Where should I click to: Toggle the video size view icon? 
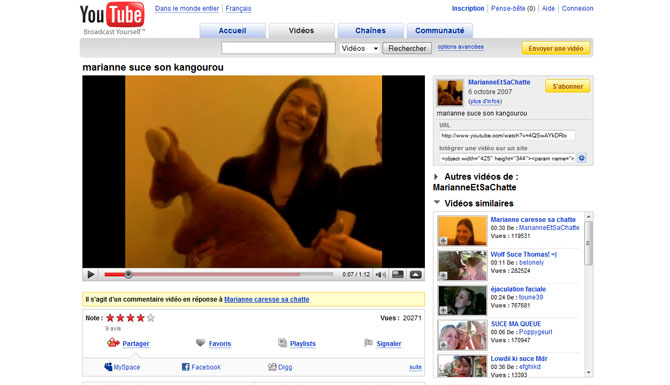(x=398, y=274)
